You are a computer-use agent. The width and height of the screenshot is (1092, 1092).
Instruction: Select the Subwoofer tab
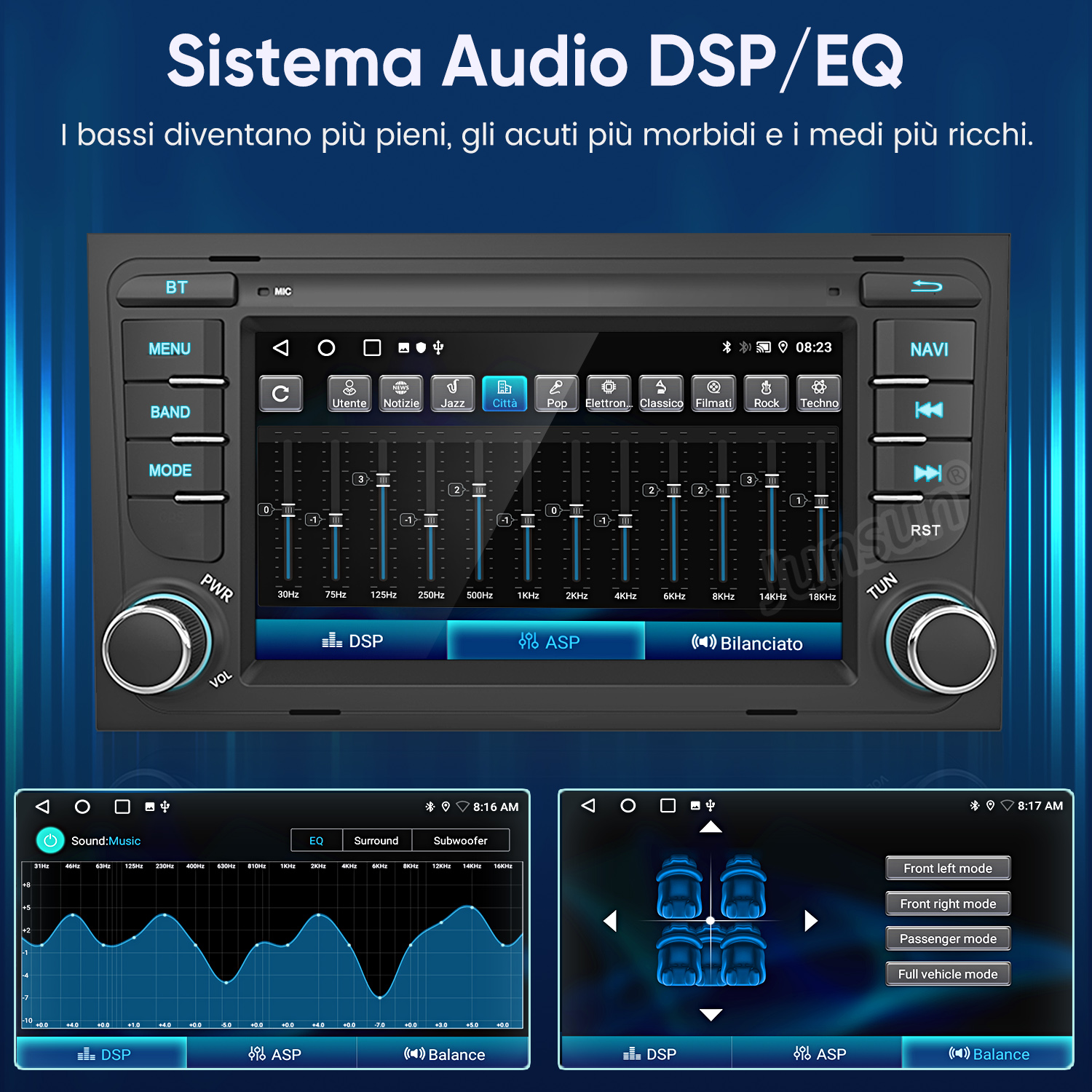[461, 841]
